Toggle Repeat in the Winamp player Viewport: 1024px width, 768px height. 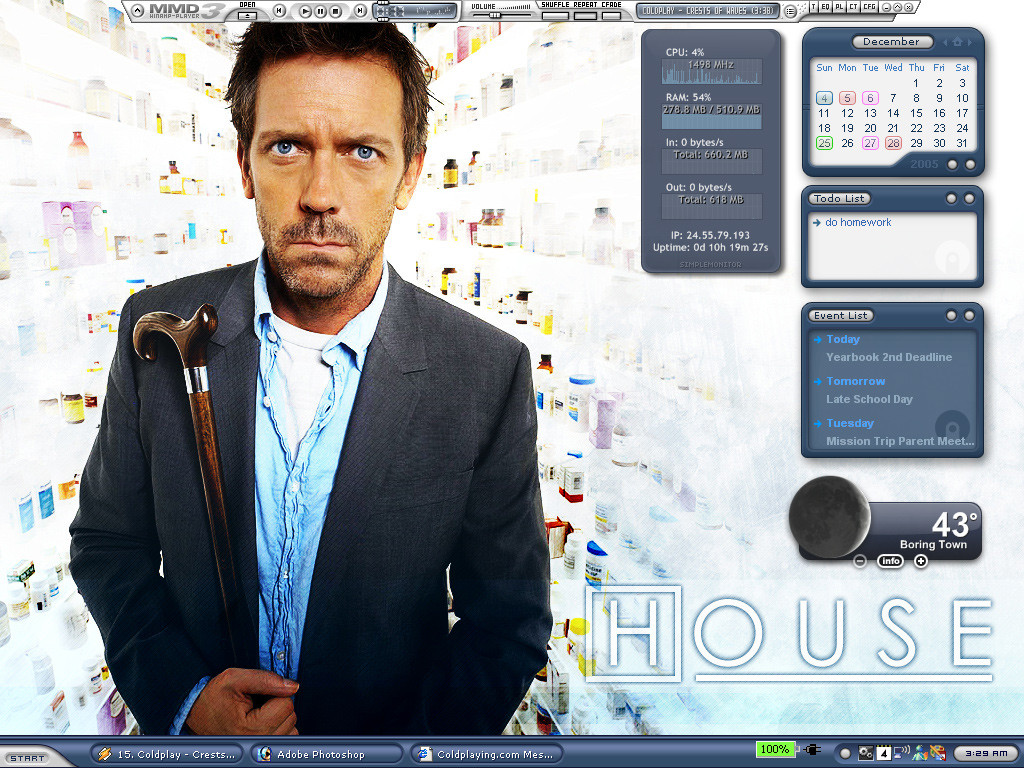(x=585, y=16)
